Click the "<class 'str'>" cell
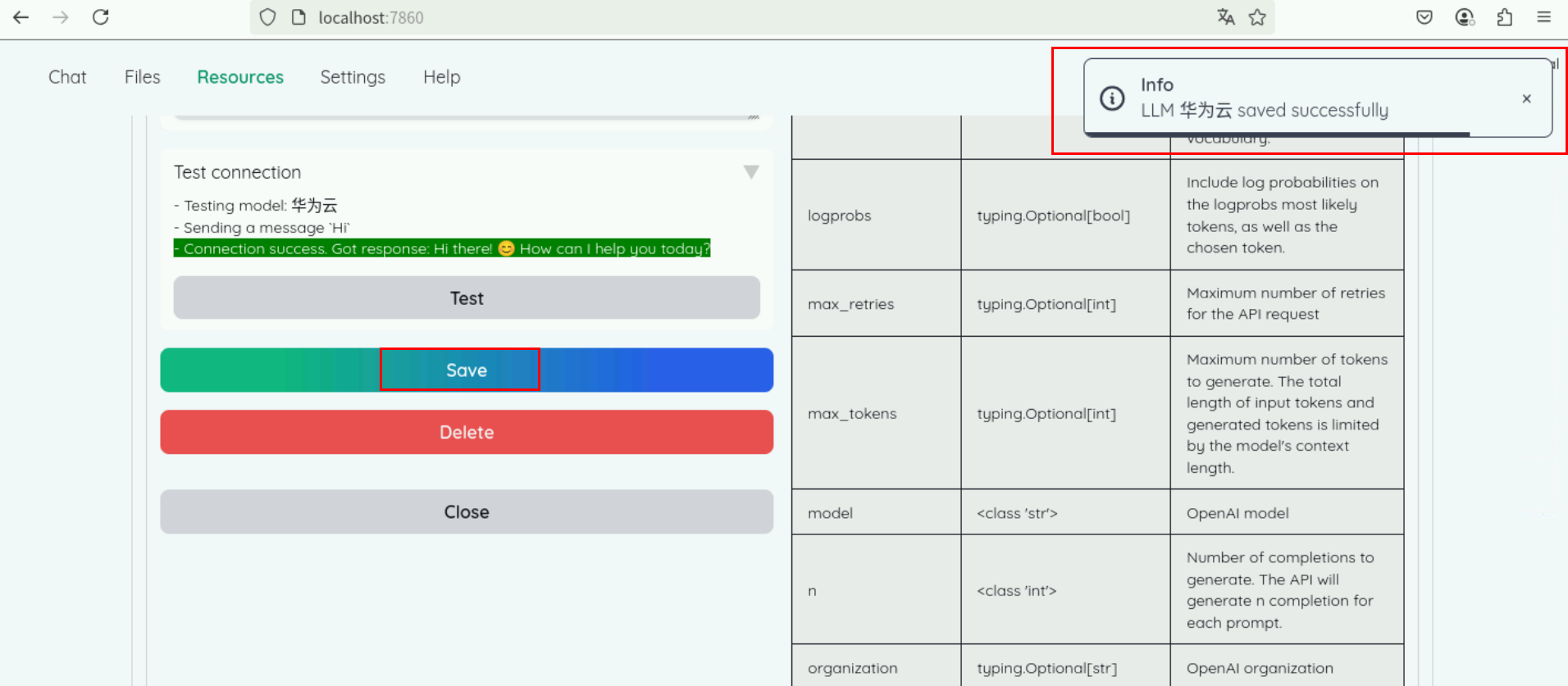The height and width of the screenshot is (686, 1568). pos(1065,512)
